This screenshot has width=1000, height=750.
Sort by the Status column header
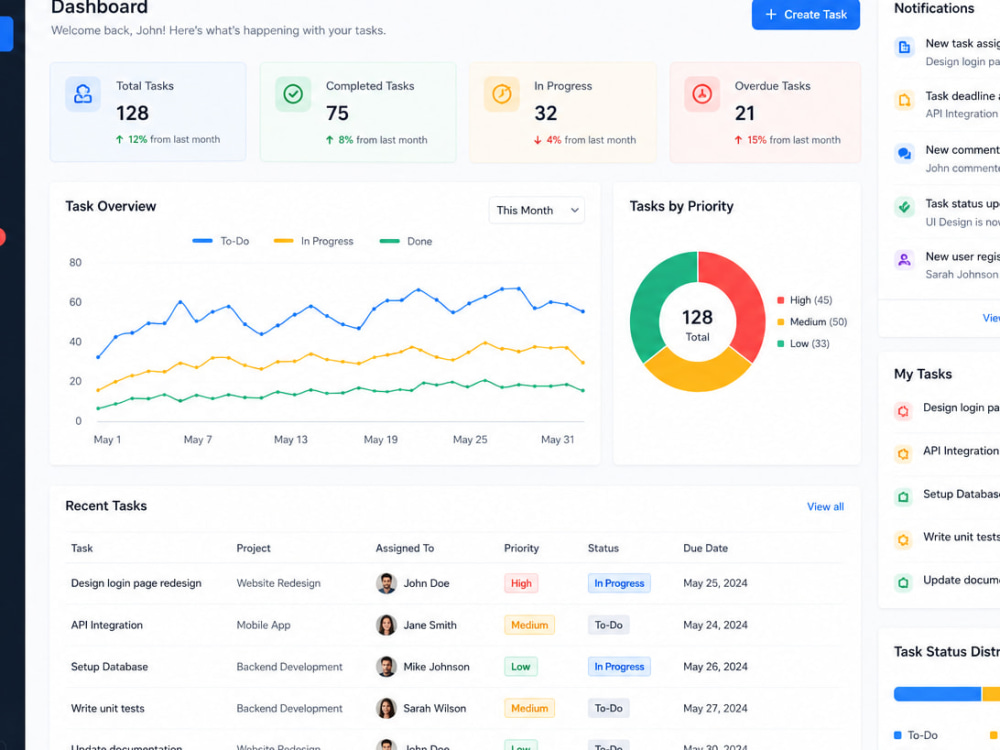point(603,548)
